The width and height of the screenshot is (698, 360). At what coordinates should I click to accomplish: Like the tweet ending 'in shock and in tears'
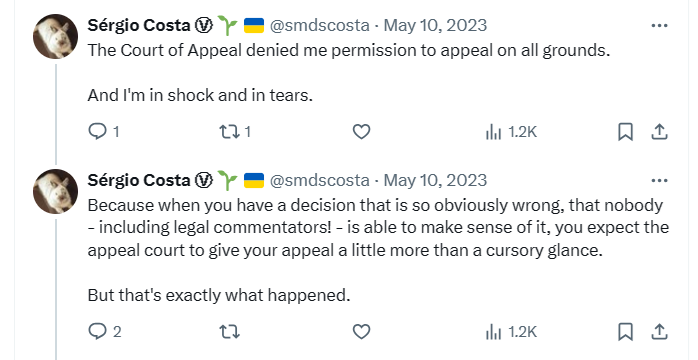(x=361, y=132)
